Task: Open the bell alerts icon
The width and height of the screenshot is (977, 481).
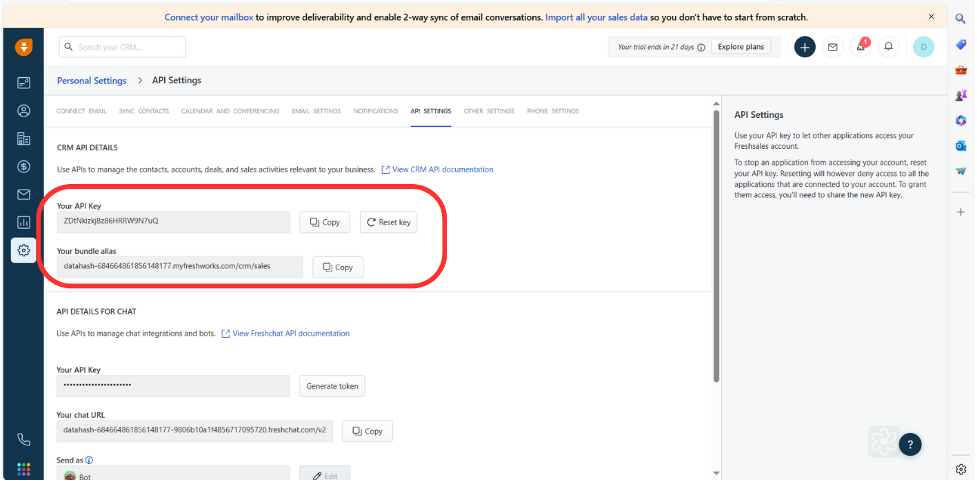Action: [889, 47]
